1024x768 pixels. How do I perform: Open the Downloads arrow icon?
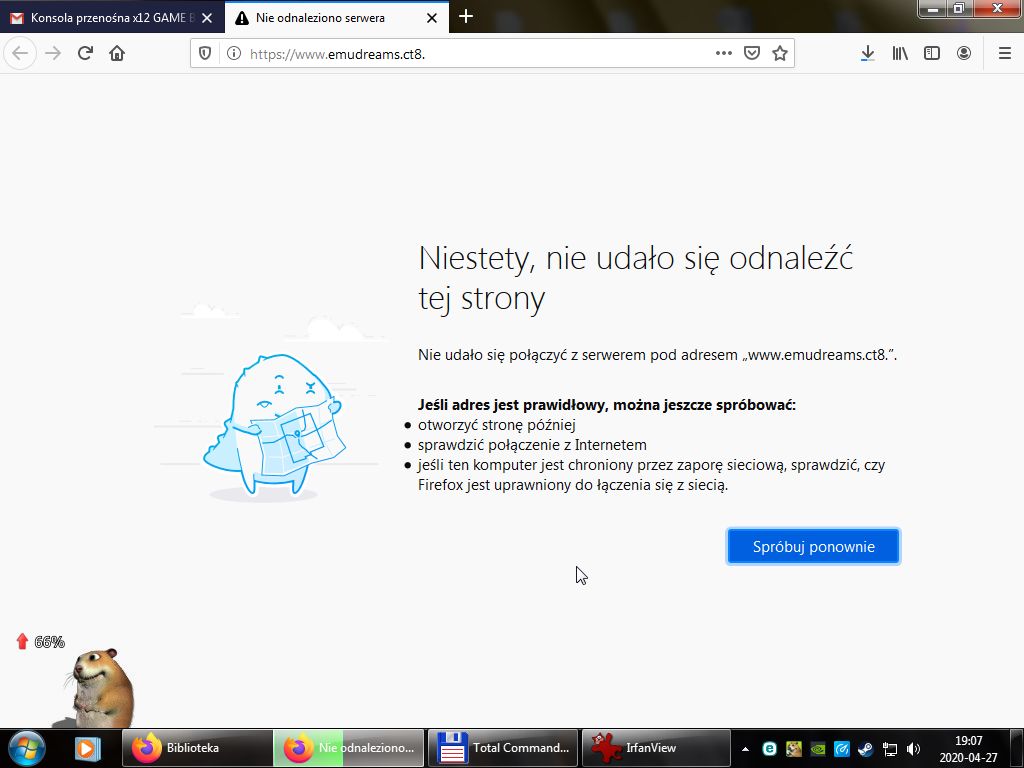point(867,54)
